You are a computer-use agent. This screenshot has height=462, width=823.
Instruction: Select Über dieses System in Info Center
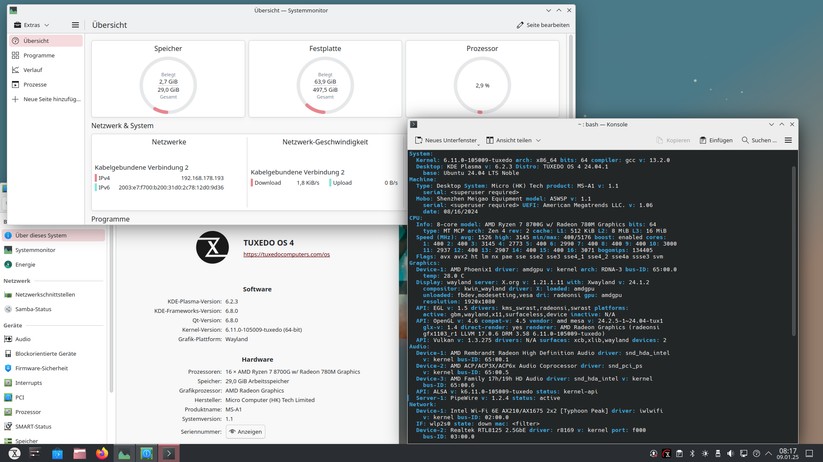tap(54, 235)
